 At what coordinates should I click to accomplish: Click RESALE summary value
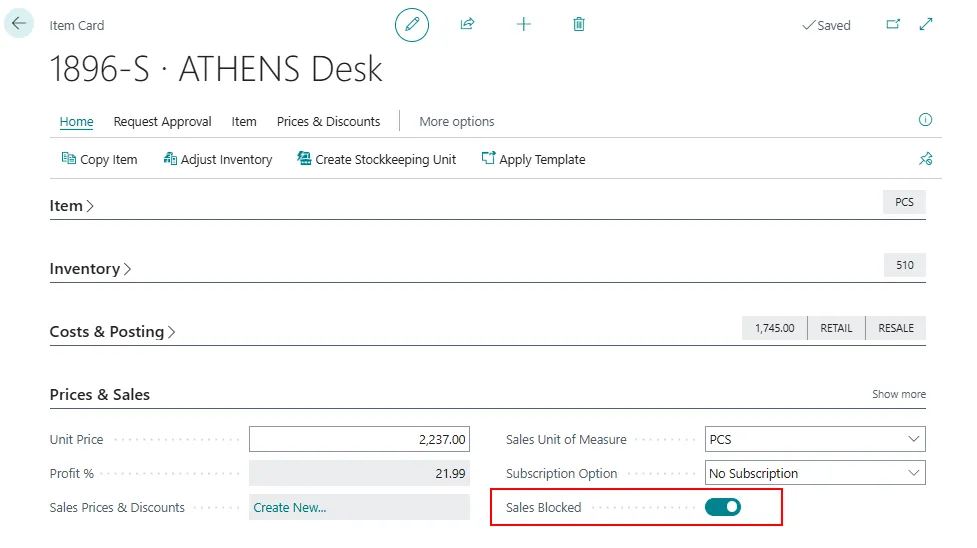[x=896, y=328]
